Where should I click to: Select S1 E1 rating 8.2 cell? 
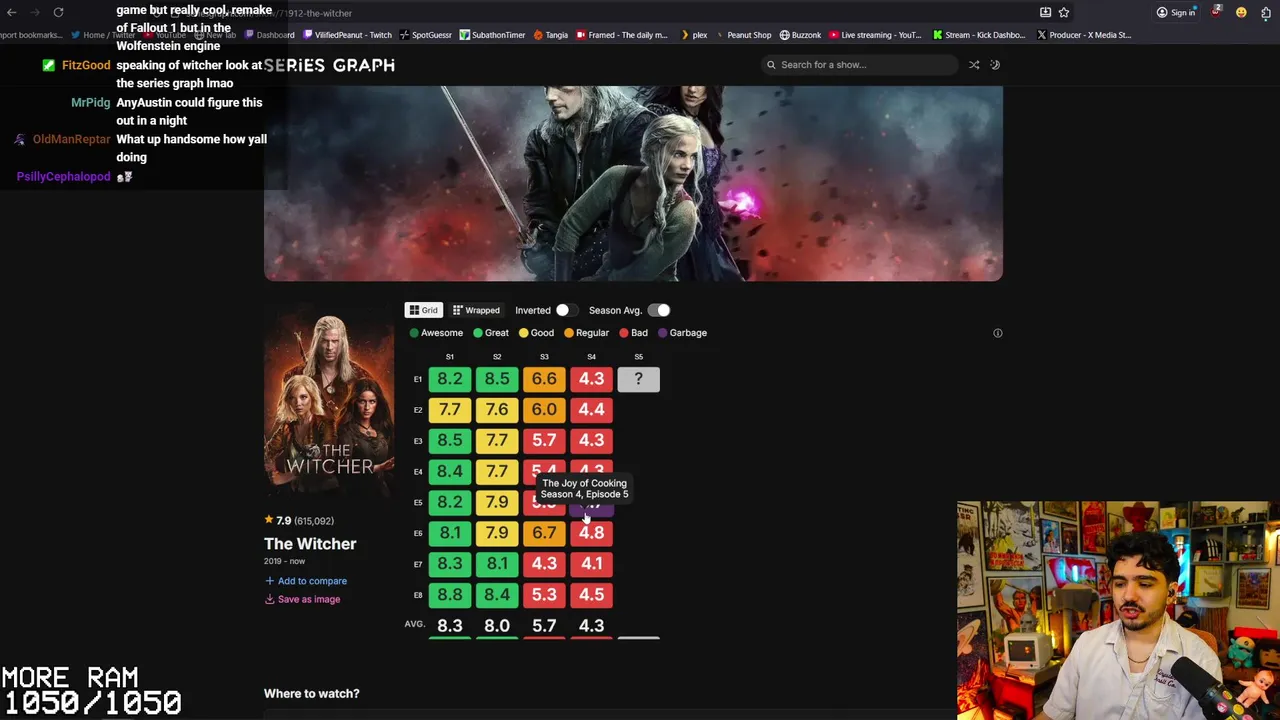(450, 379)
